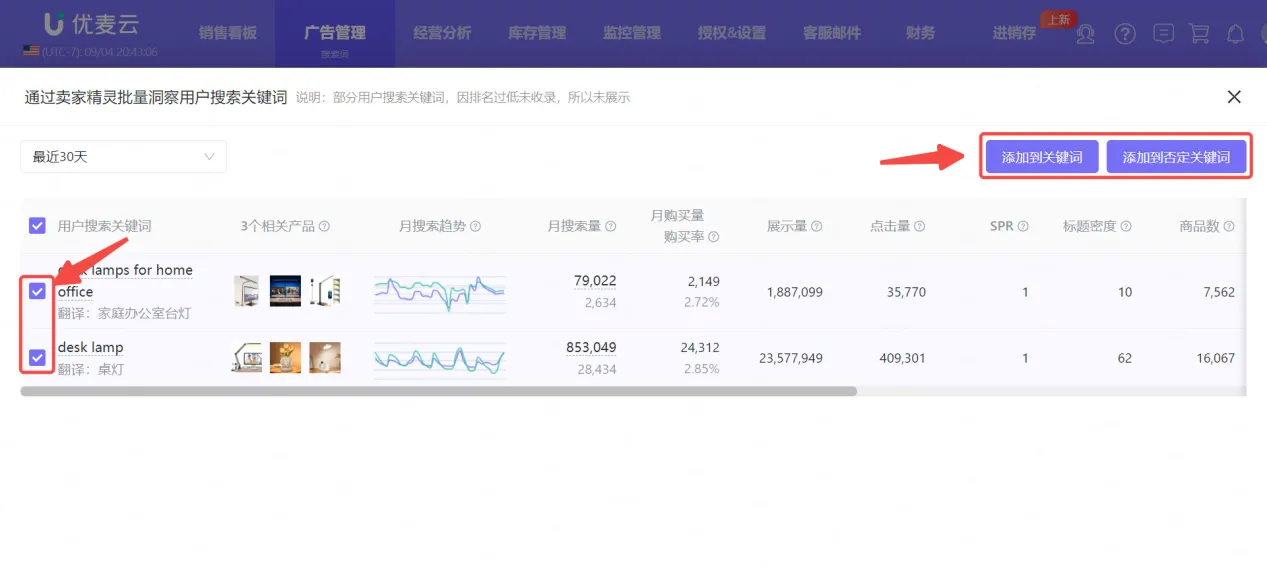
Task: Open the 广告管理 menu
Action: coord(335,33)
